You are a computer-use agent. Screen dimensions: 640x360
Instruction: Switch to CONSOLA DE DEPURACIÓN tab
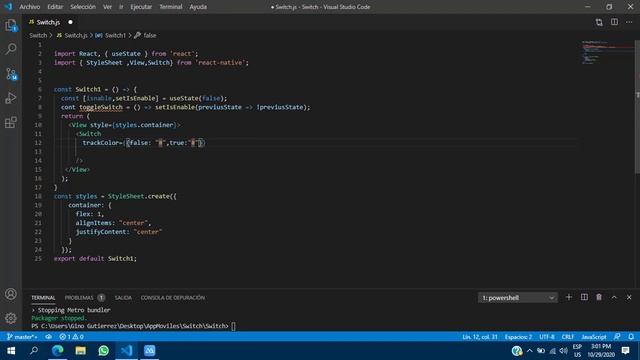pos(173,298)
